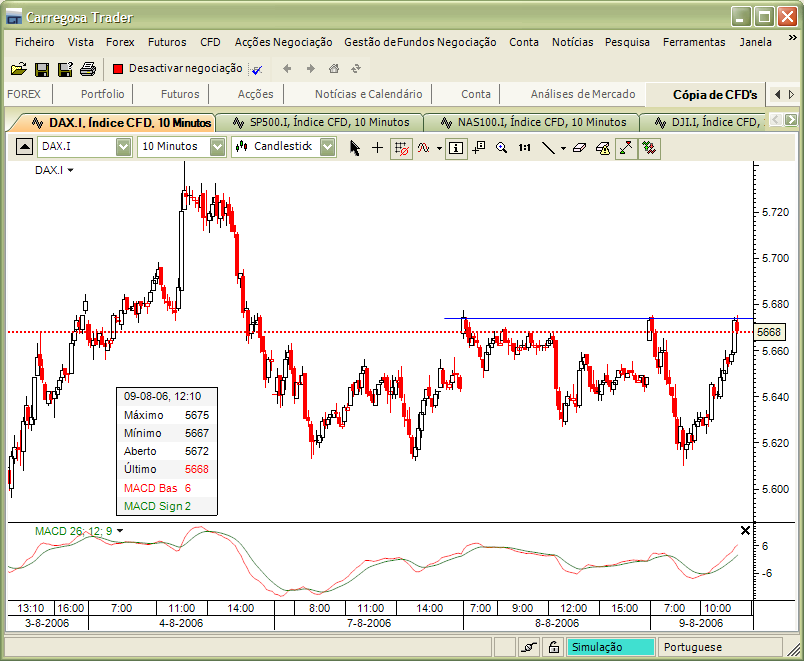Click the padlock icon in status bar
804x661 pixels.
[x=553, y=647]
